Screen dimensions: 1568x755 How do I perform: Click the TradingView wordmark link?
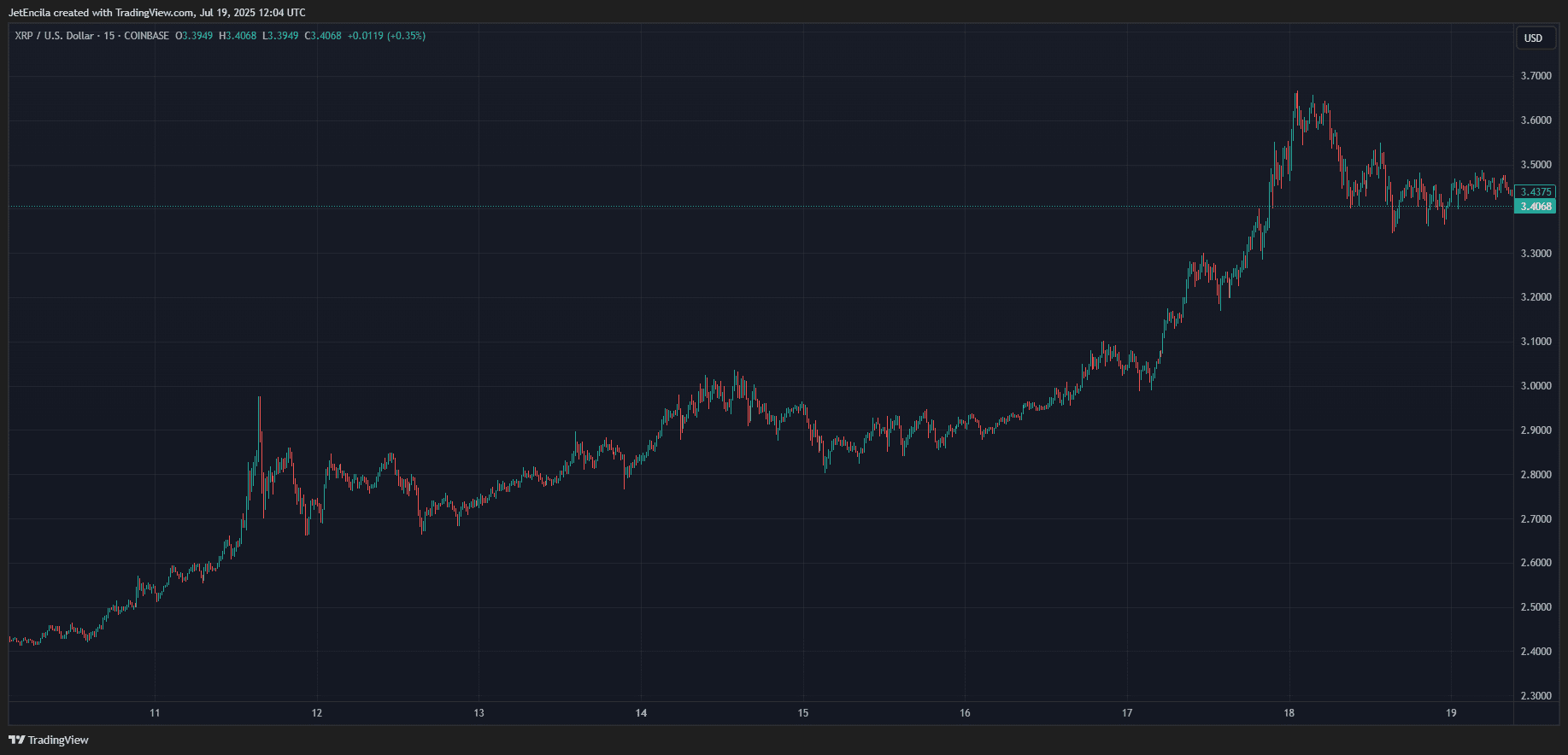tap(58, 740)
